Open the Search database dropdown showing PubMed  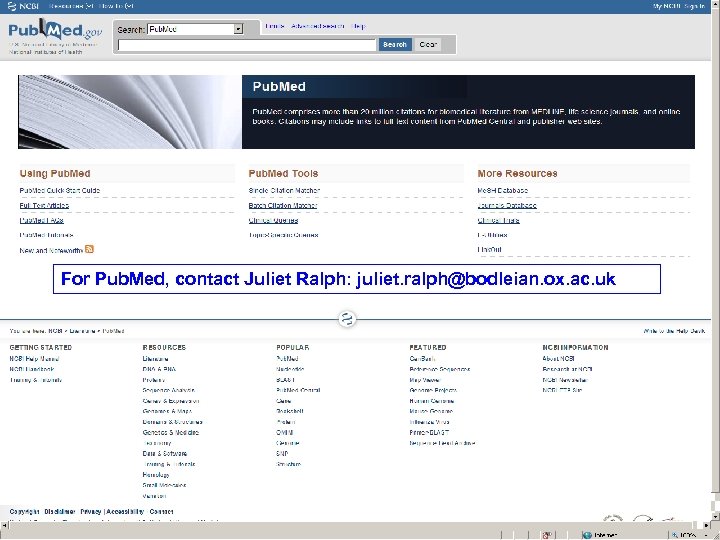click(195, 29)
